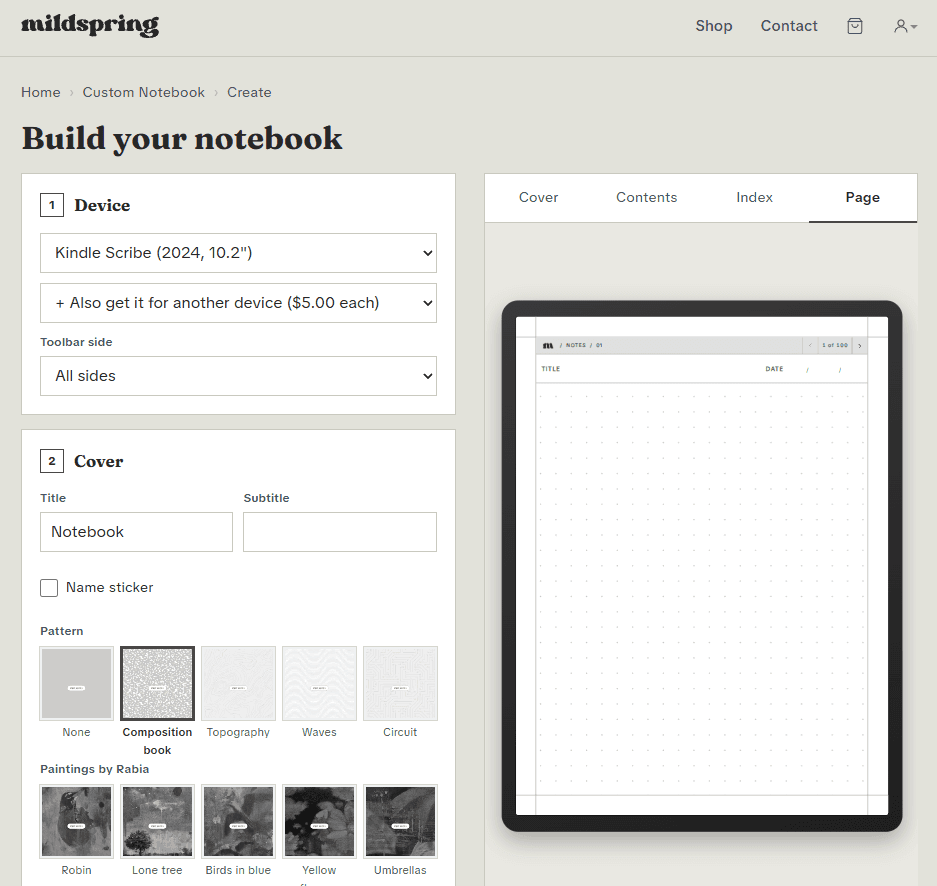Go to next page arrow in preview
The height and width of the screenshot is (886, 937).
coord(860,345)
